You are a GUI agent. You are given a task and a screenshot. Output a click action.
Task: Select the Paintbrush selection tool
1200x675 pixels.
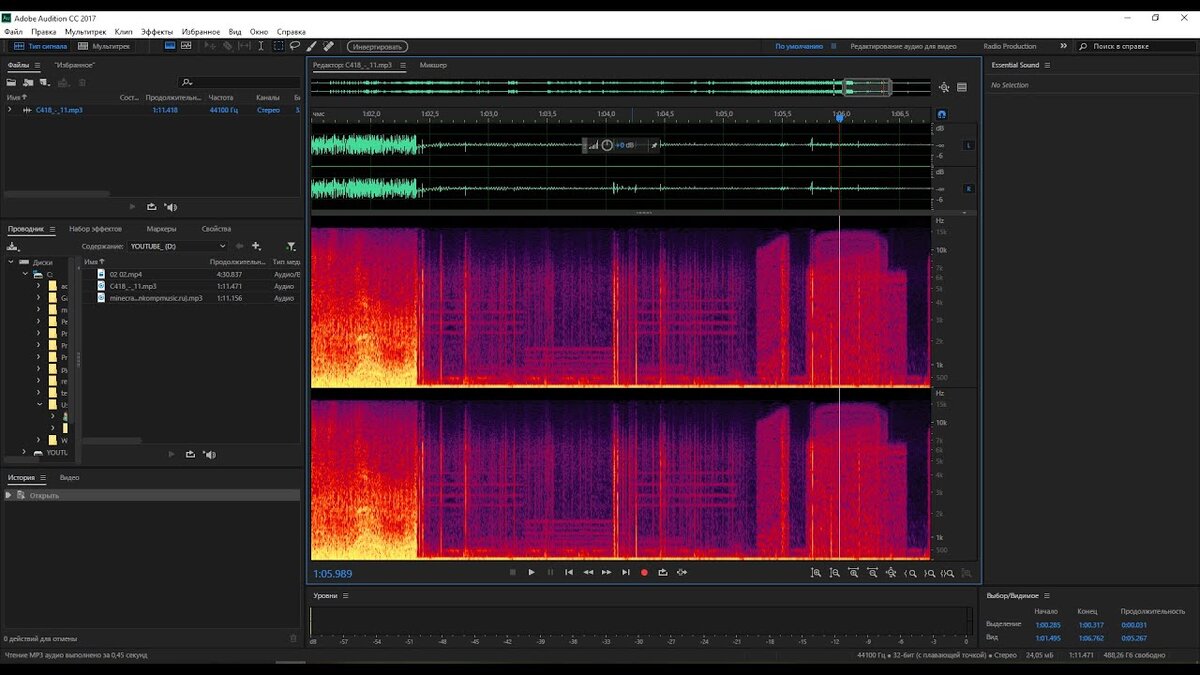[311, 46]
